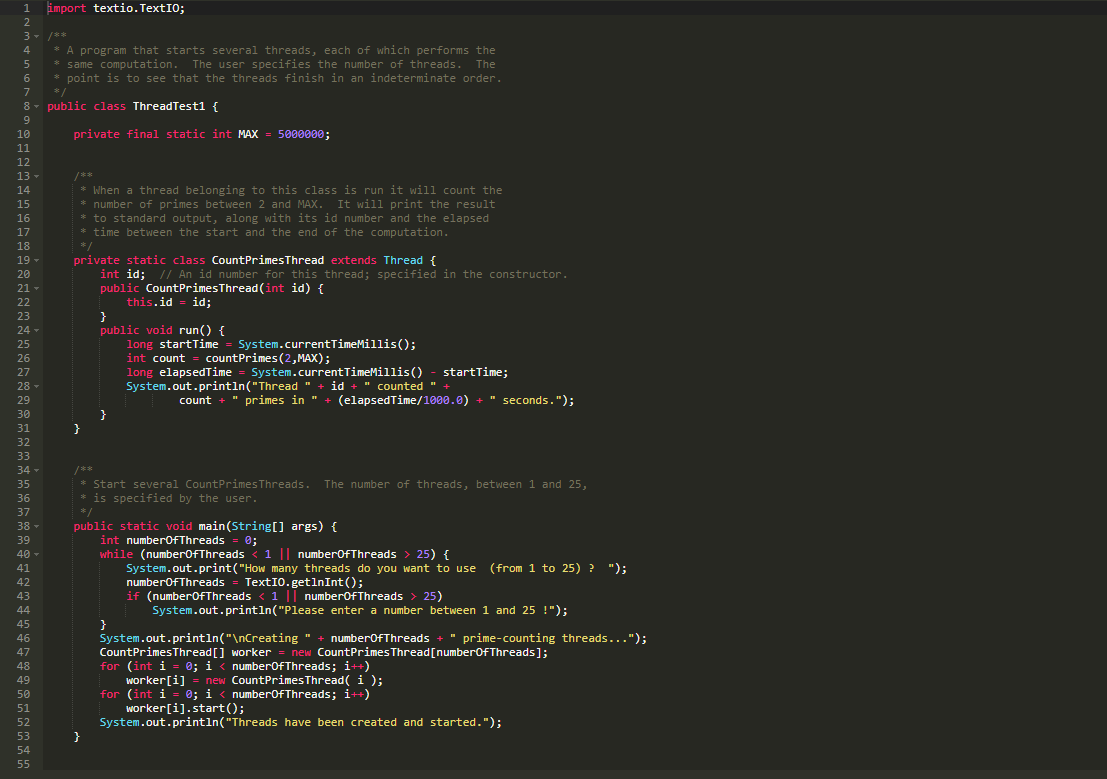Click the comment 'A program that starts several threads'

192,50
